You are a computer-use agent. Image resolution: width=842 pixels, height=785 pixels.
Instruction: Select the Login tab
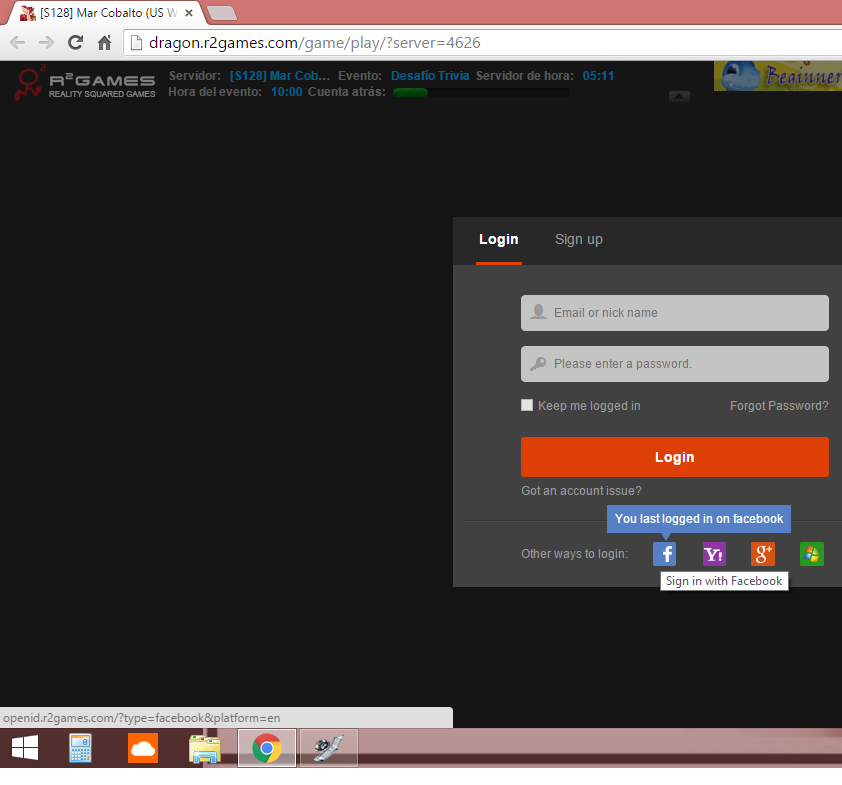tap(498, 239)
